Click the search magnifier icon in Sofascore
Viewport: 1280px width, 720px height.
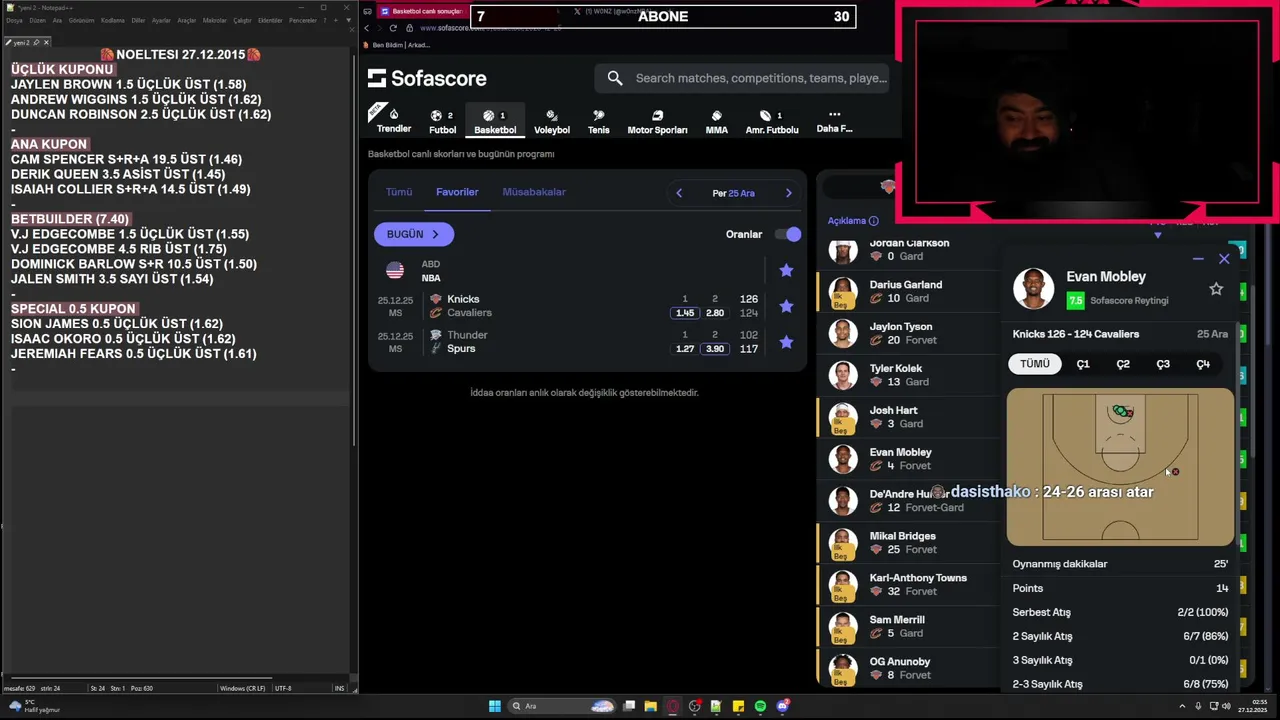coord(615,78)
